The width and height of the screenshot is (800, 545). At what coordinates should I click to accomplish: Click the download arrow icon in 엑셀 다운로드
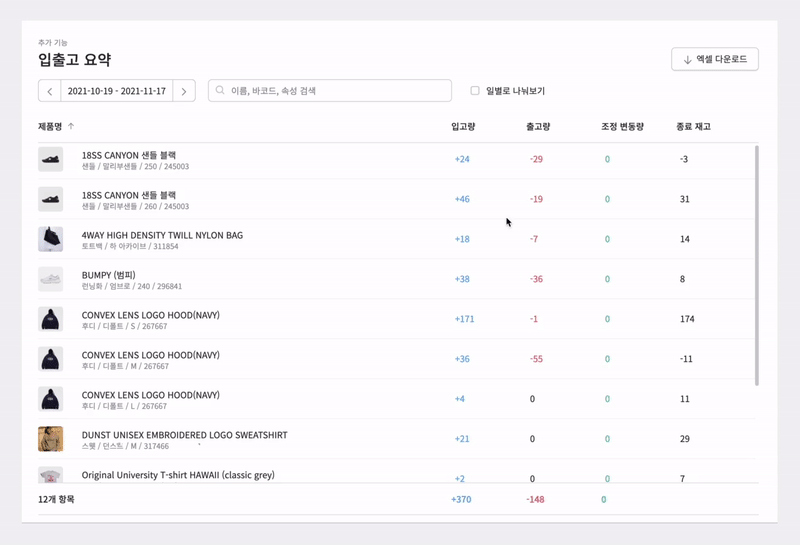pos(687,60)
